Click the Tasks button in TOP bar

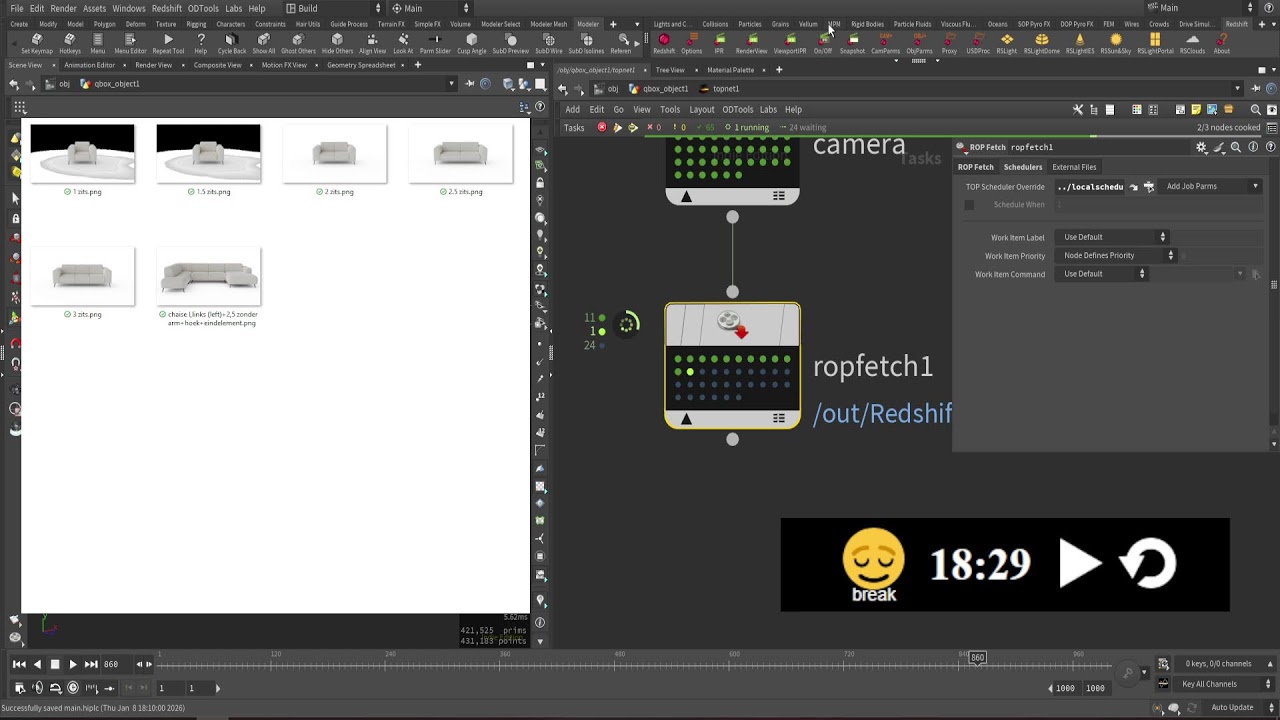pos(574,128)
